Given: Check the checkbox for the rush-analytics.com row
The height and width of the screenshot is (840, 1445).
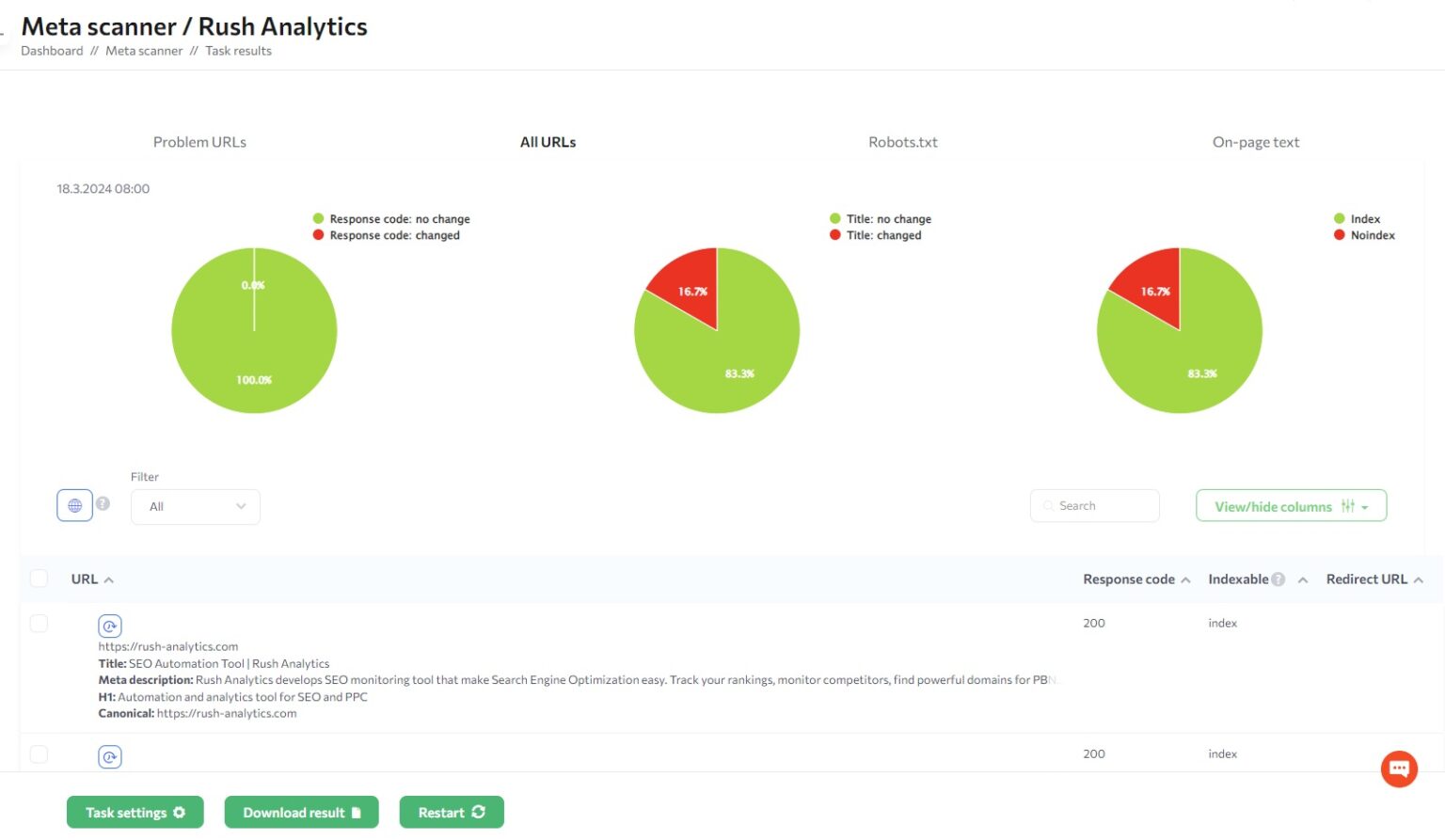Looking at the screenshot, I should pyautogui.click(x=39, y=623).
